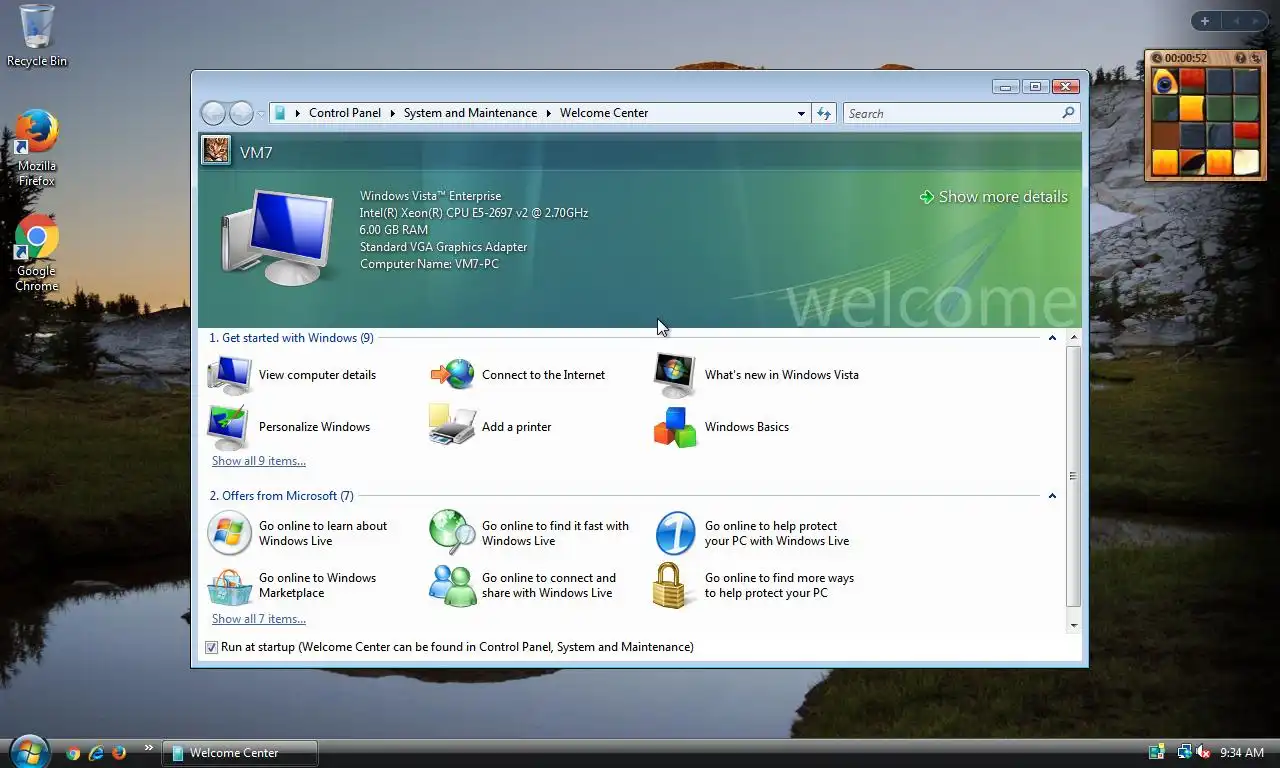Click the Control Panel breadcrumb

coord(345,113)
